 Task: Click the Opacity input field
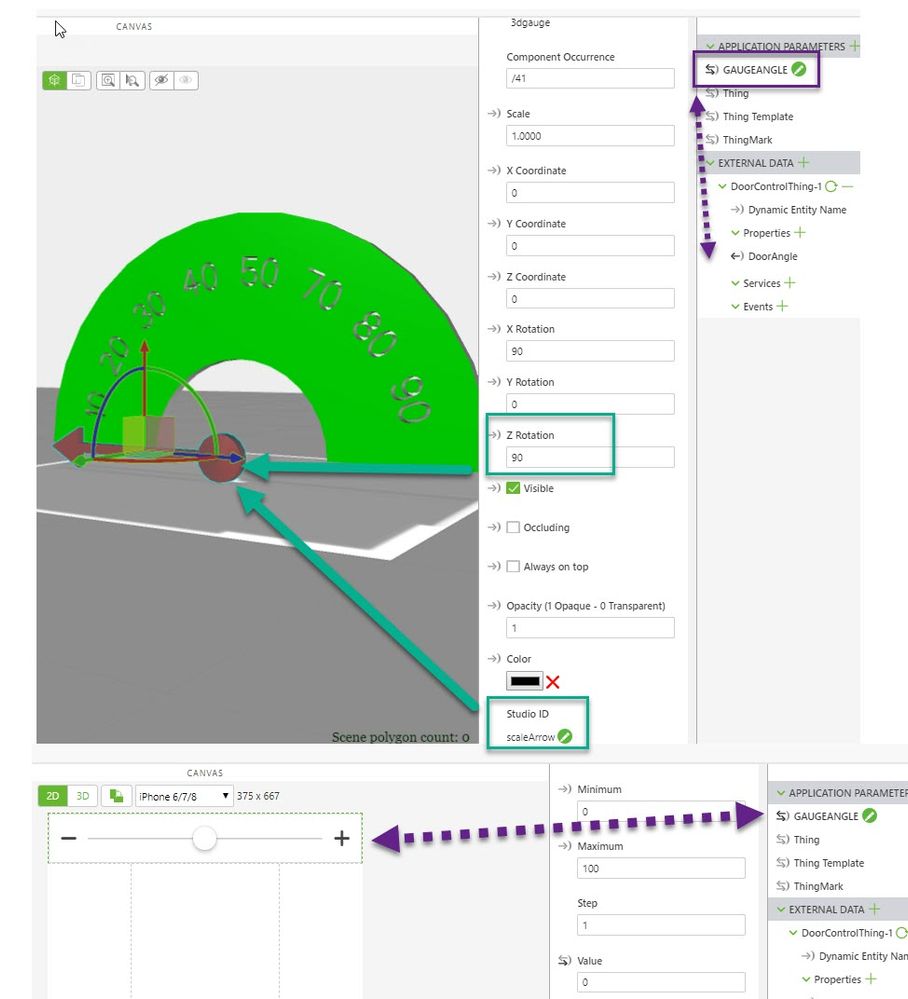click(590, 628)
